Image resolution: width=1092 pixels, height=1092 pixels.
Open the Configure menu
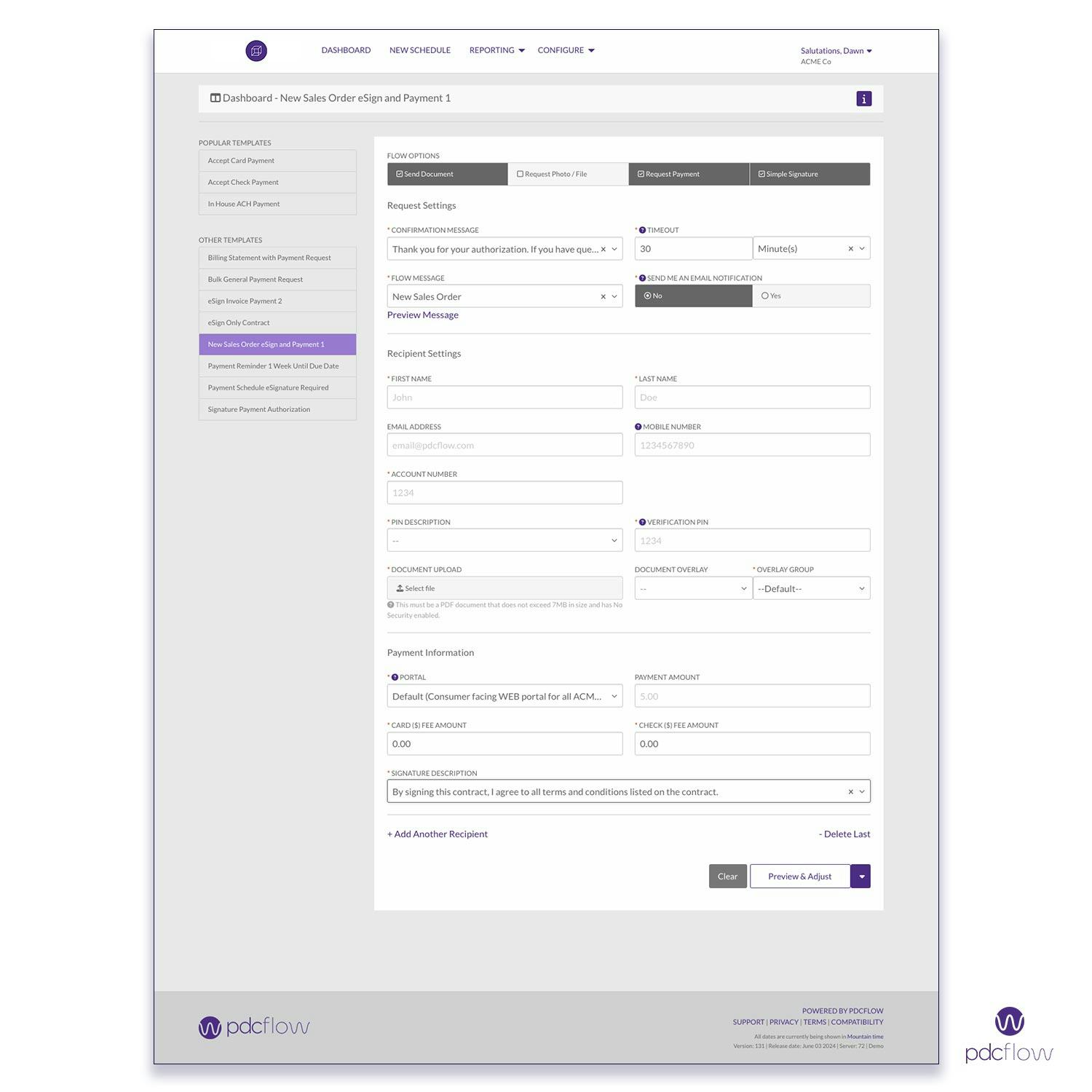tap(566, 50)
